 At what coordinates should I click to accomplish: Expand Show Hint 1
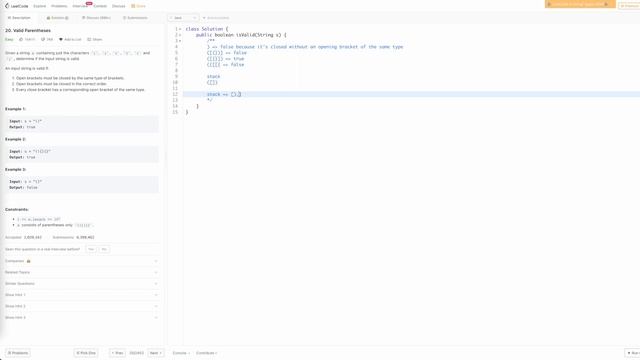coord(82,295)
